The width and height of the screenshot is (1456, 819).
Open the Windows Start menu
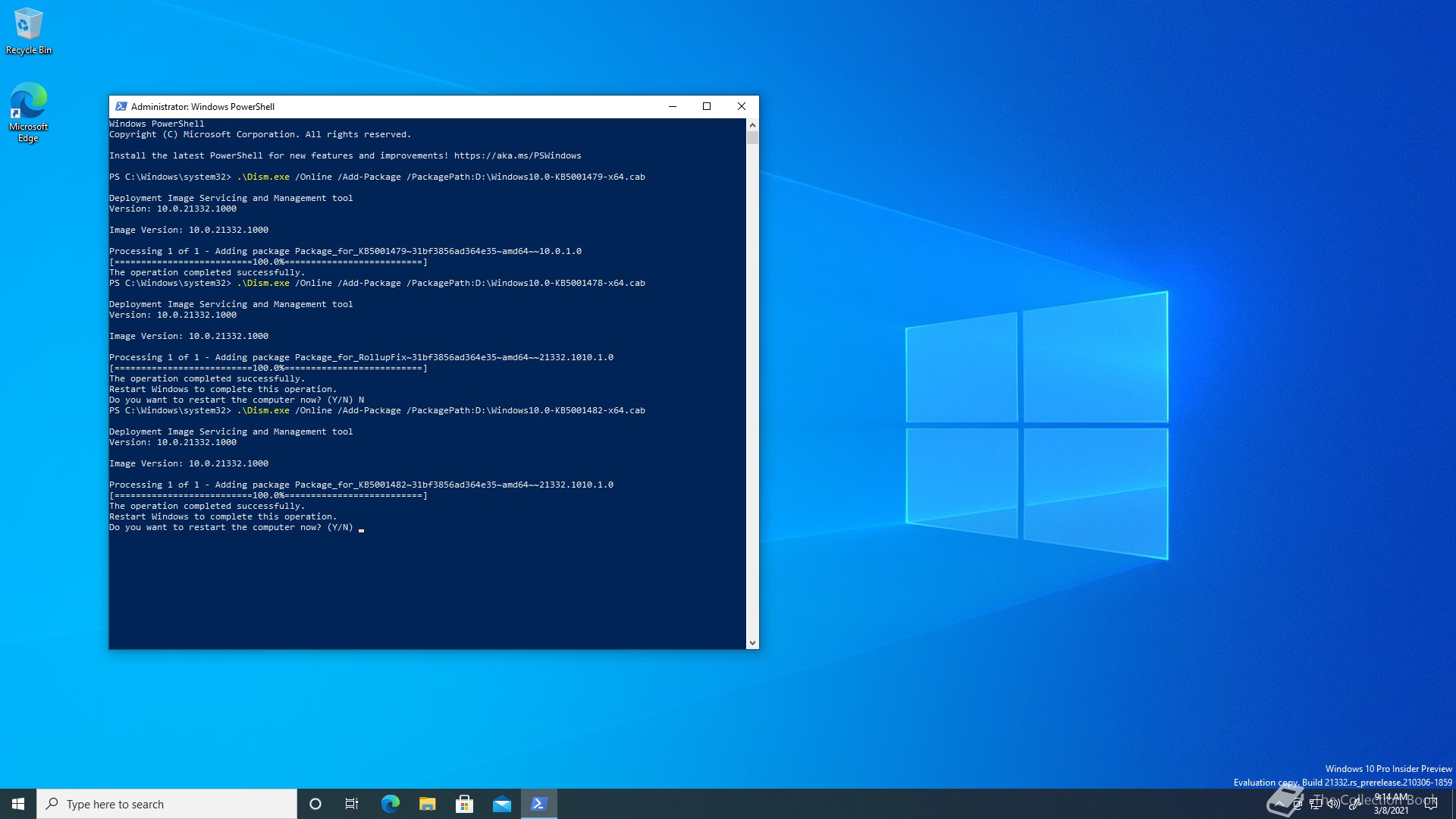click(18, 804)
